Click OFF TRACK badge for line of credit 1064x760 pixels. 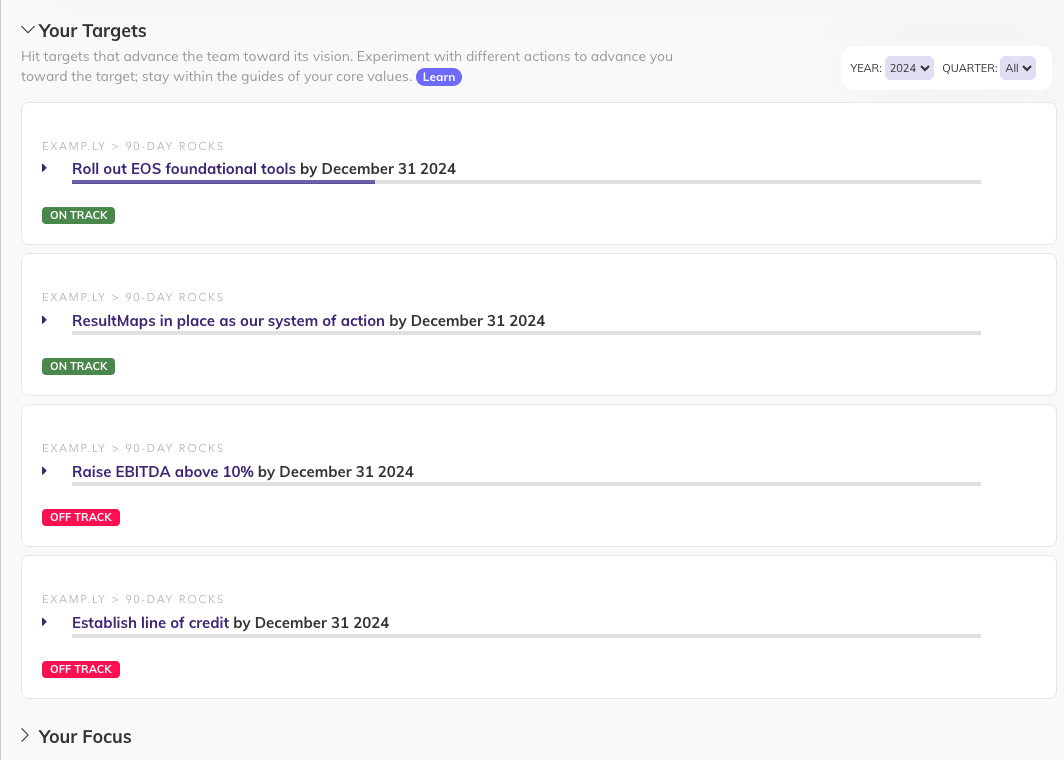tap(81, 669)
